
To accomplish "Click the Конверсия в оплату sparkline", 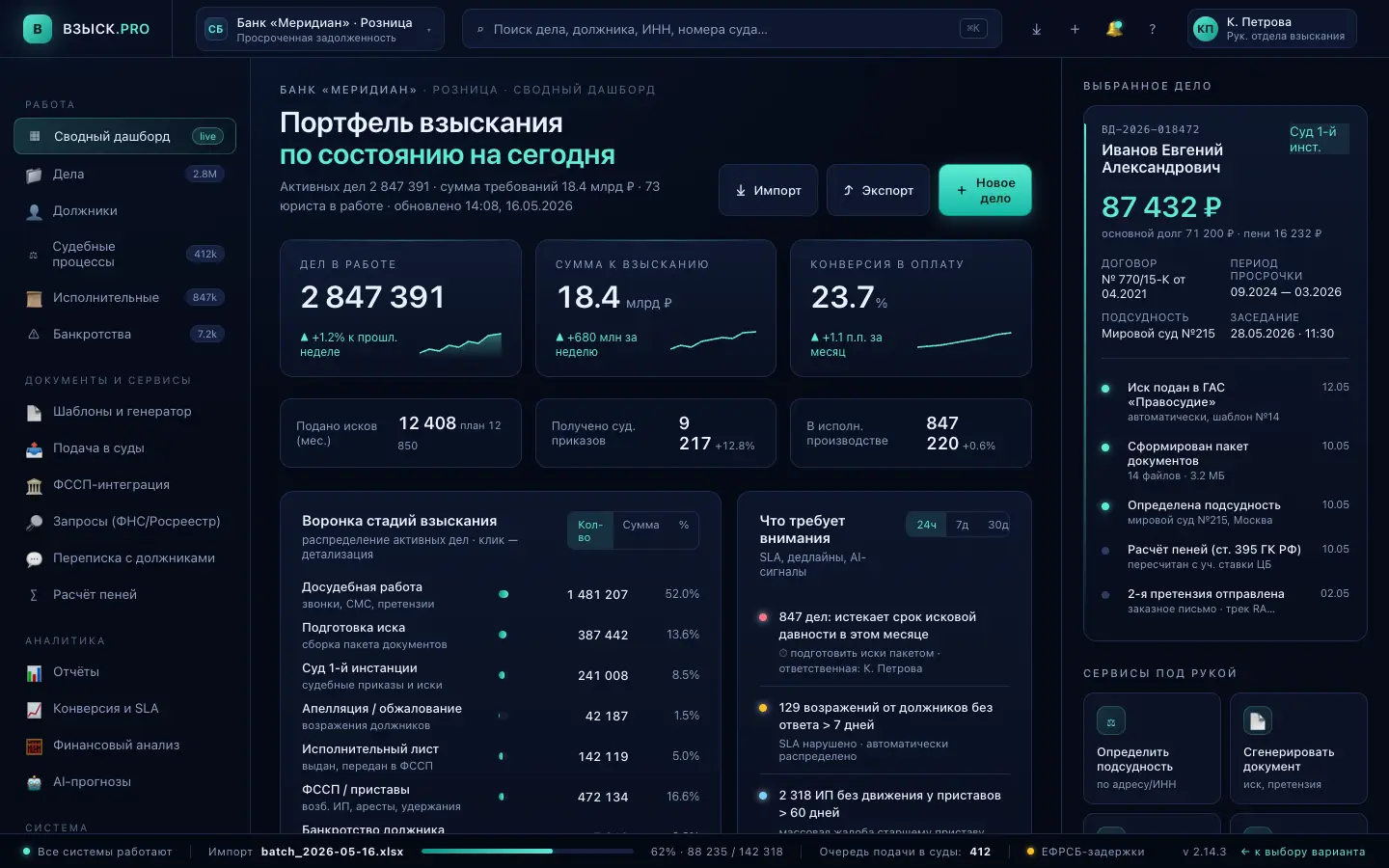I will click(965, 339).
